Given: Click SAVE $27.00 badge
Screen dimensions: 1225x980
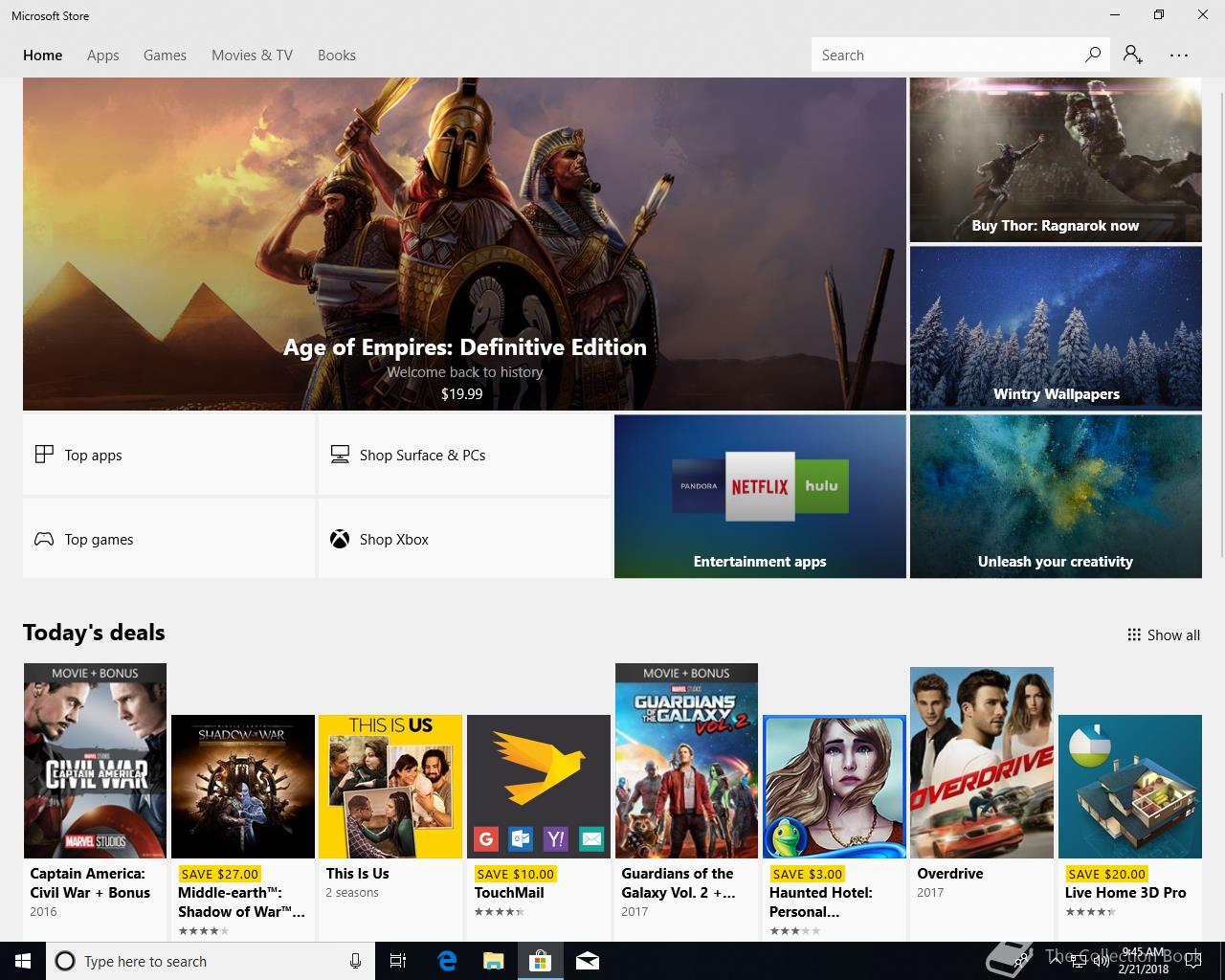Looking at the screenshot, I should 219,874.
